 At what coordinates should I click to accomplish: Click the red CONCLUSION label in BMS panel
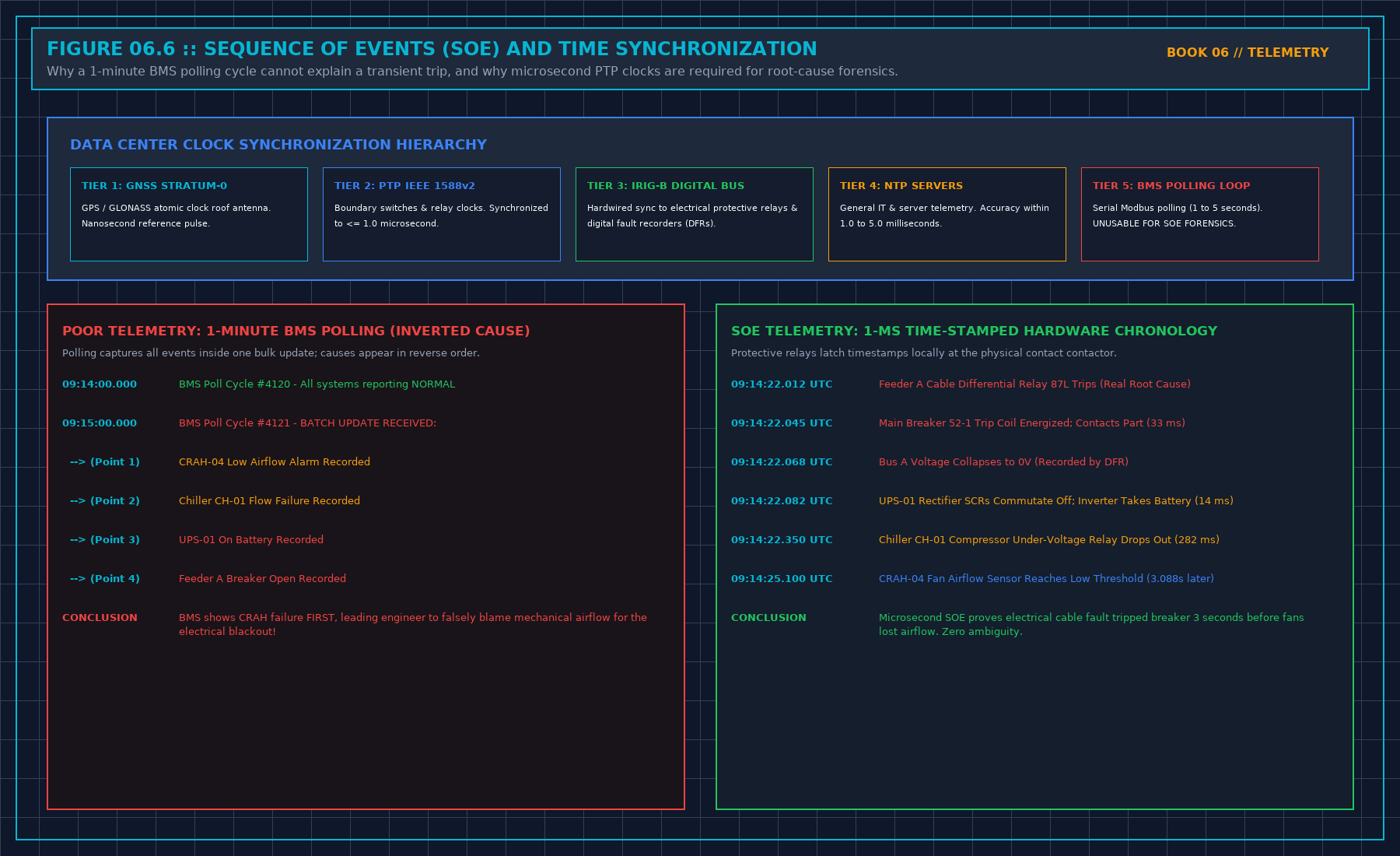100,618
